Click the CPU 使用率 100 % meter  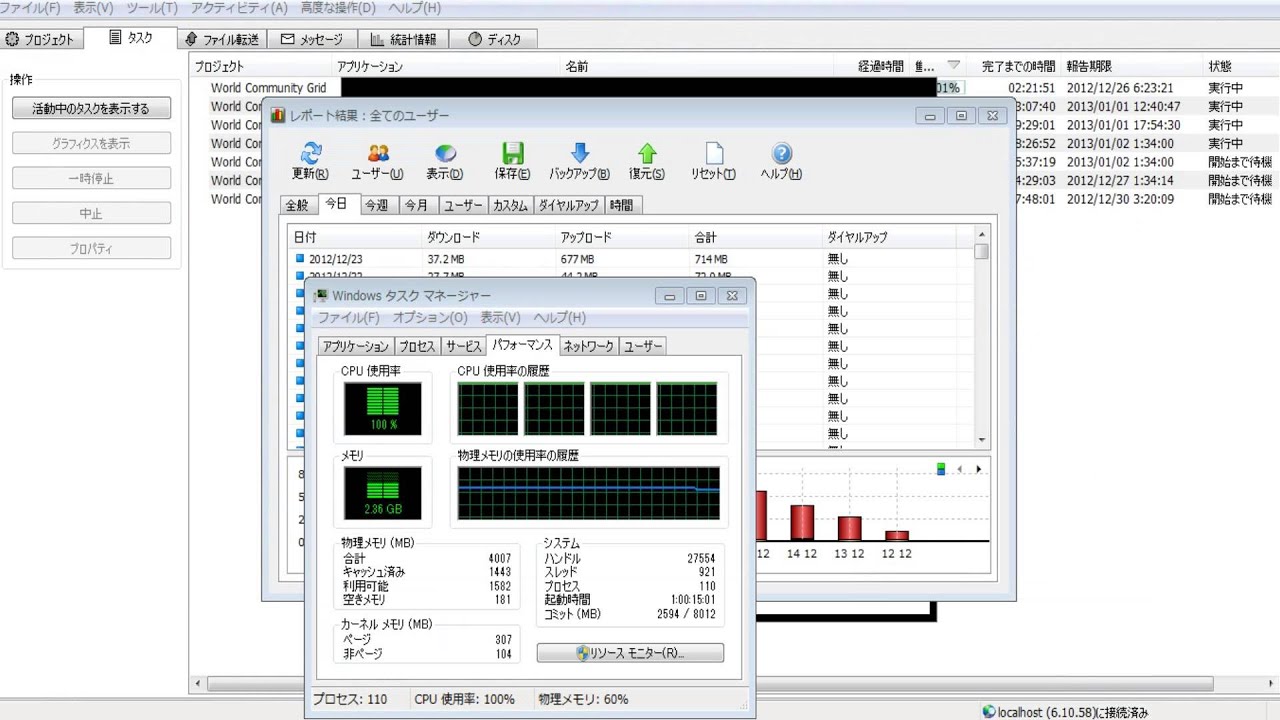[x=383, y=408]
